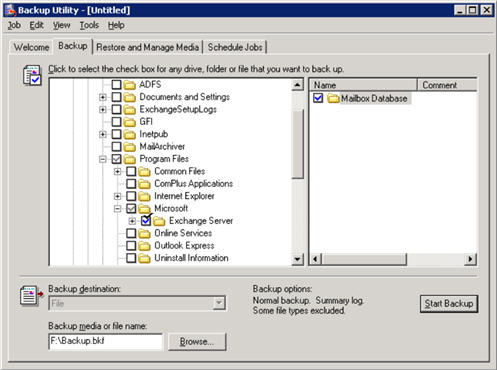The image size is (497, 370).
Task: Click the folder tree scroll up arrow
Action: 297,85
